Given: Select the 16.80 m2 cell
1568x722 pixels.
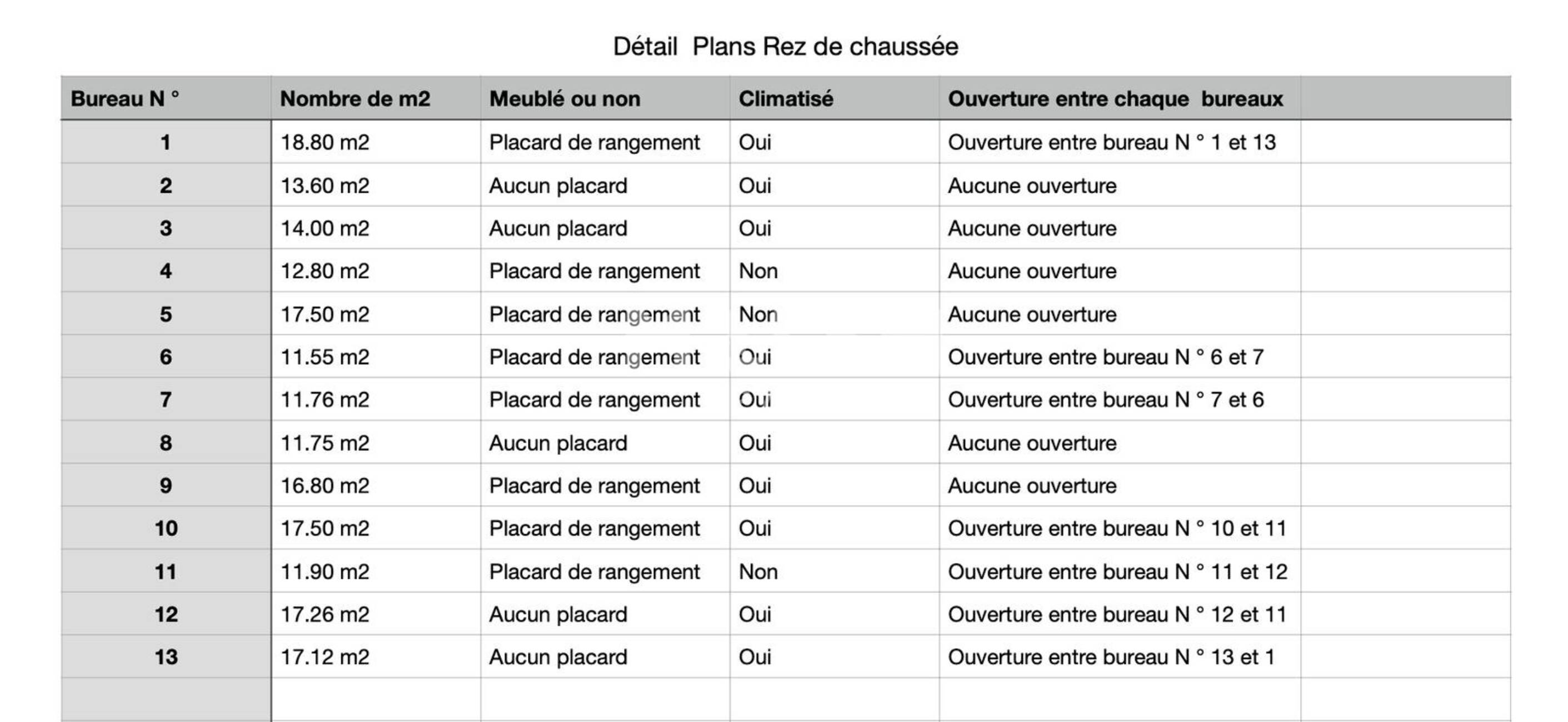Looking at the screenshot, I should (x=324, y=485).
